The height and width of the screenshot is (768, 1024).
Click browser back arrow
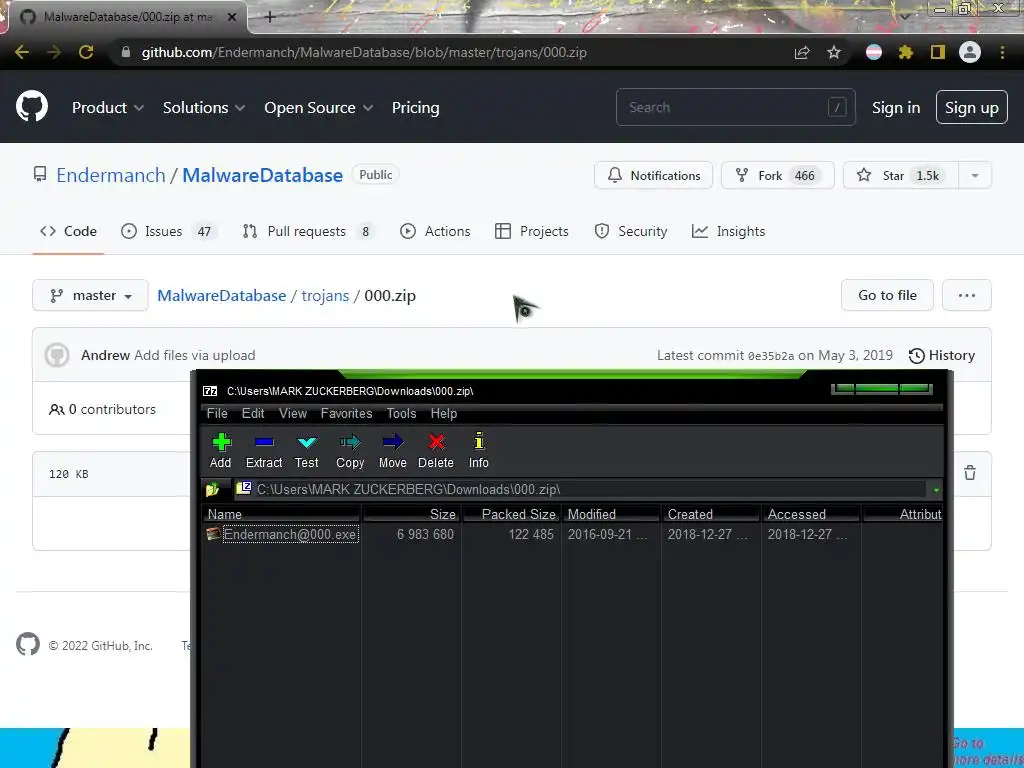22,52
